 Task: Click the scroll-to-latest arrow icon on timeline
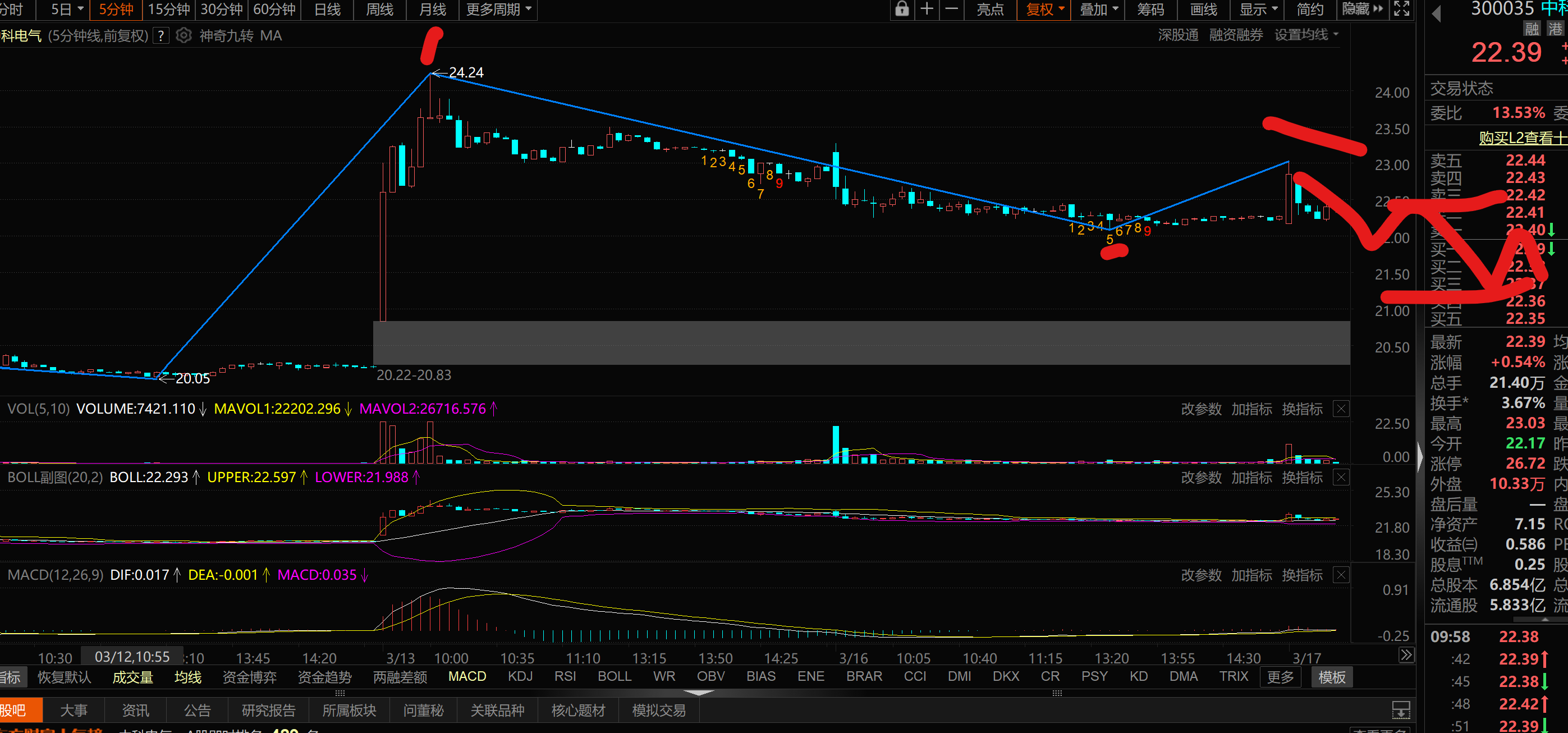pos(1405,656)
